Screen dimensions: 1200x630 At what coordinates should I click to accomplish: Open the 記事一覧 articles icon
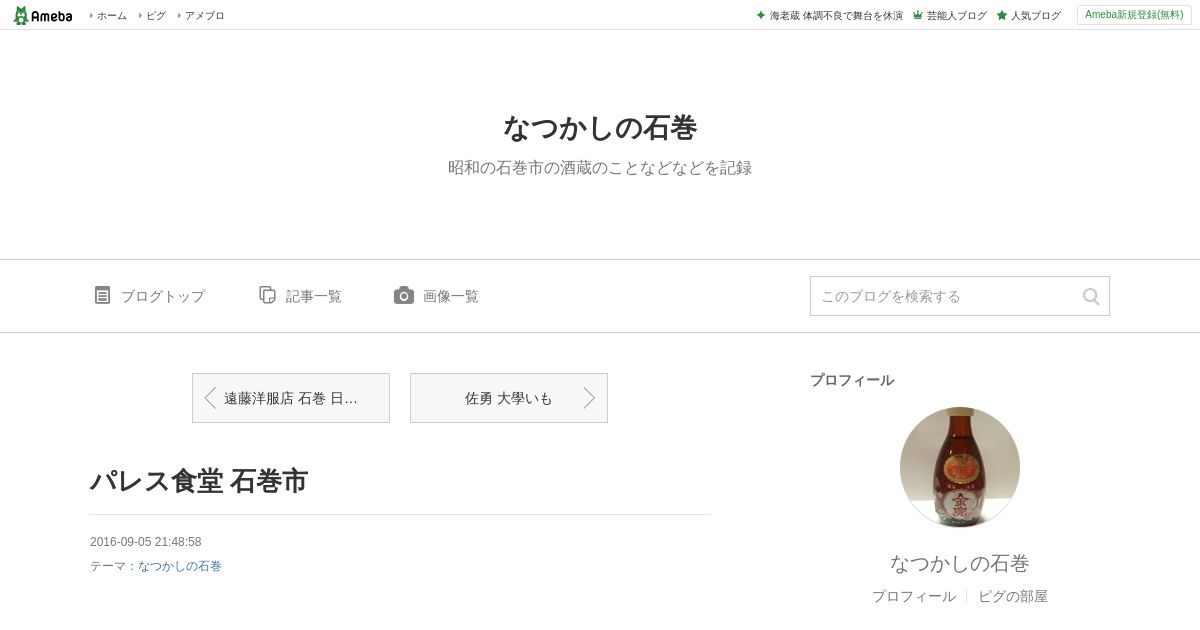267,295
